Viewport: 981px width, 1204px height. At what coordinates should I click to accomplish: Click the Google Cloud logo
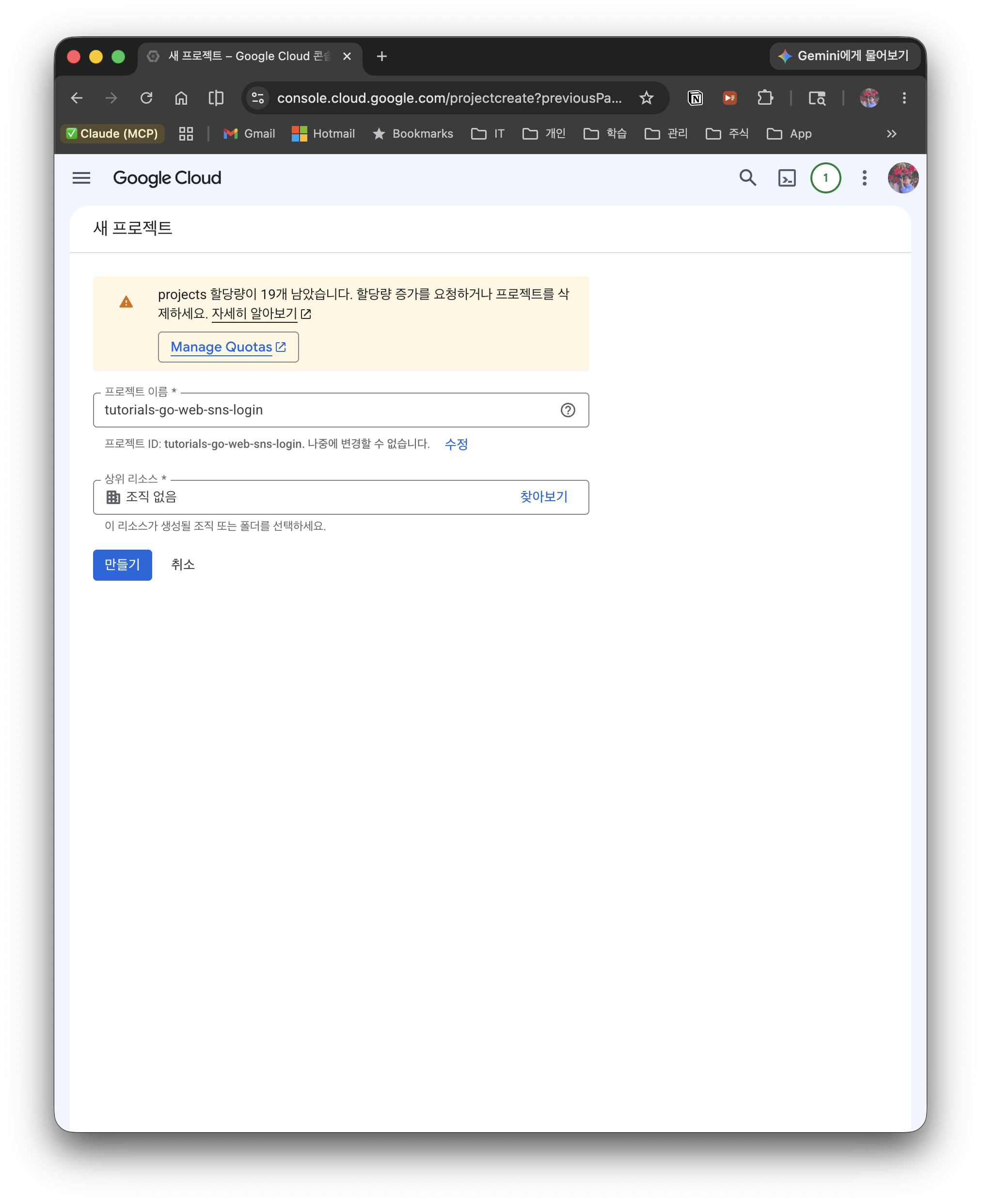[x=167, y=178]
